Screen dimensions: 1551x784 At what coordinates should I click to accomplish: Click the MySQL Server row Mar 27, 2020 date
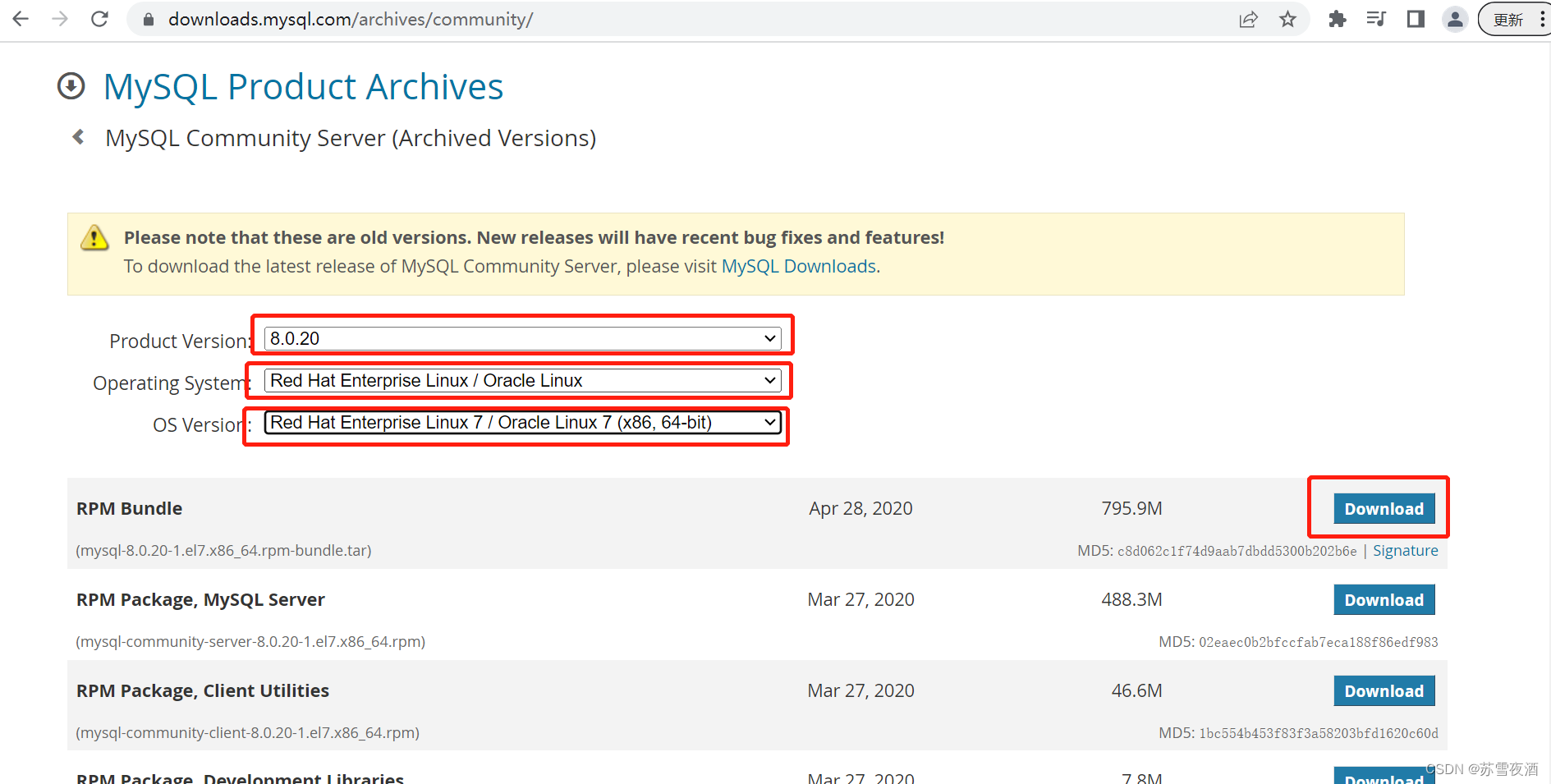coord(860,599)
